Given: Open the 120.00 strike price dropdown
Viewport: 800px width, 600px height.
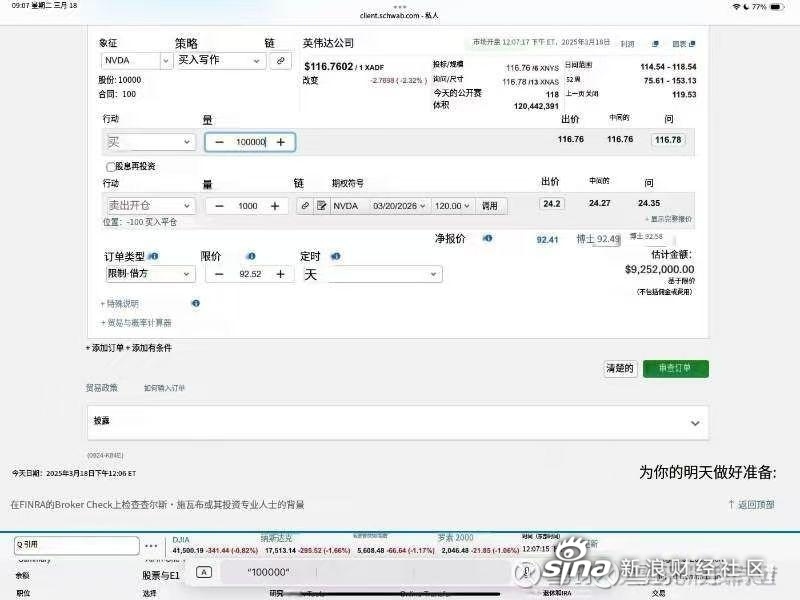Looking at the screenshot, I should click(x=453, y=206).
